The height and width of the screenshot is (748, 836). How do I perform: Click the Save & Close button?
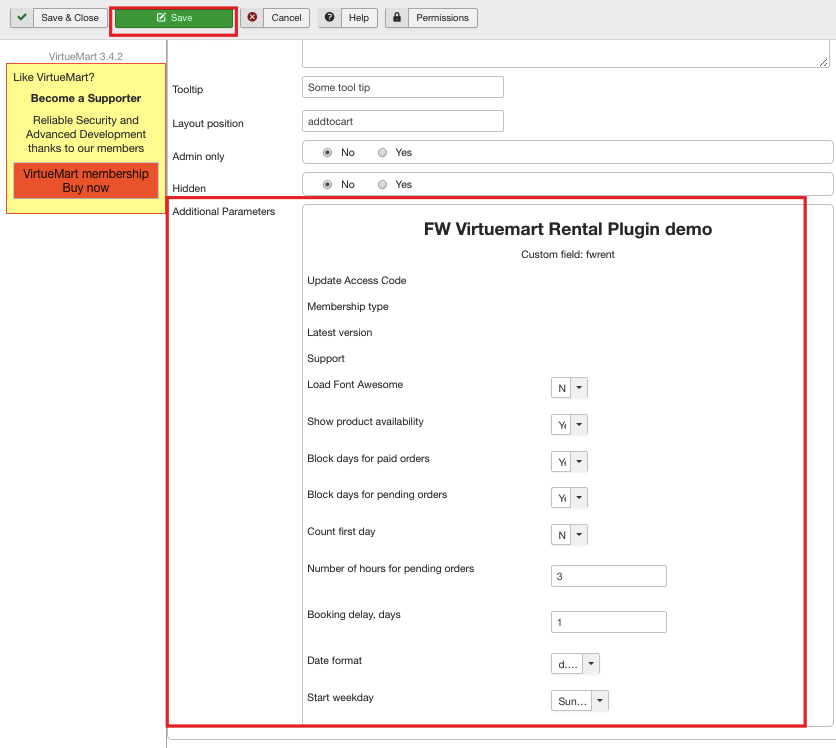59,18
